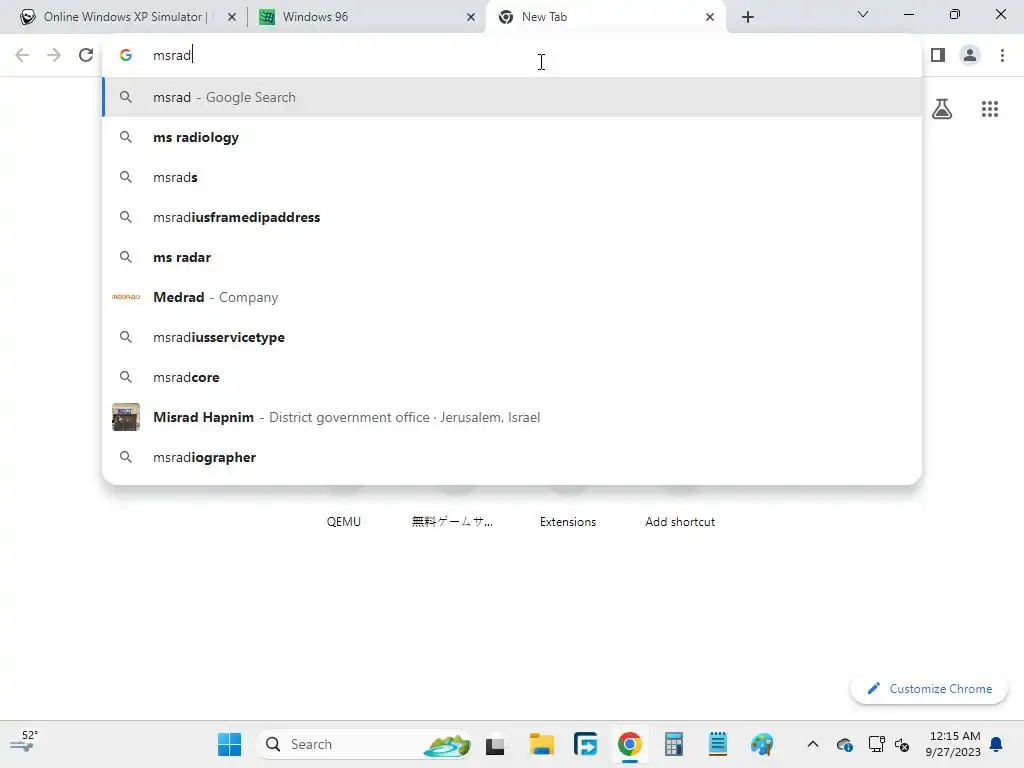Open the Medrad company suggestion
Viewport: 1024px width, 768px height.
click(x=512, y=297)
